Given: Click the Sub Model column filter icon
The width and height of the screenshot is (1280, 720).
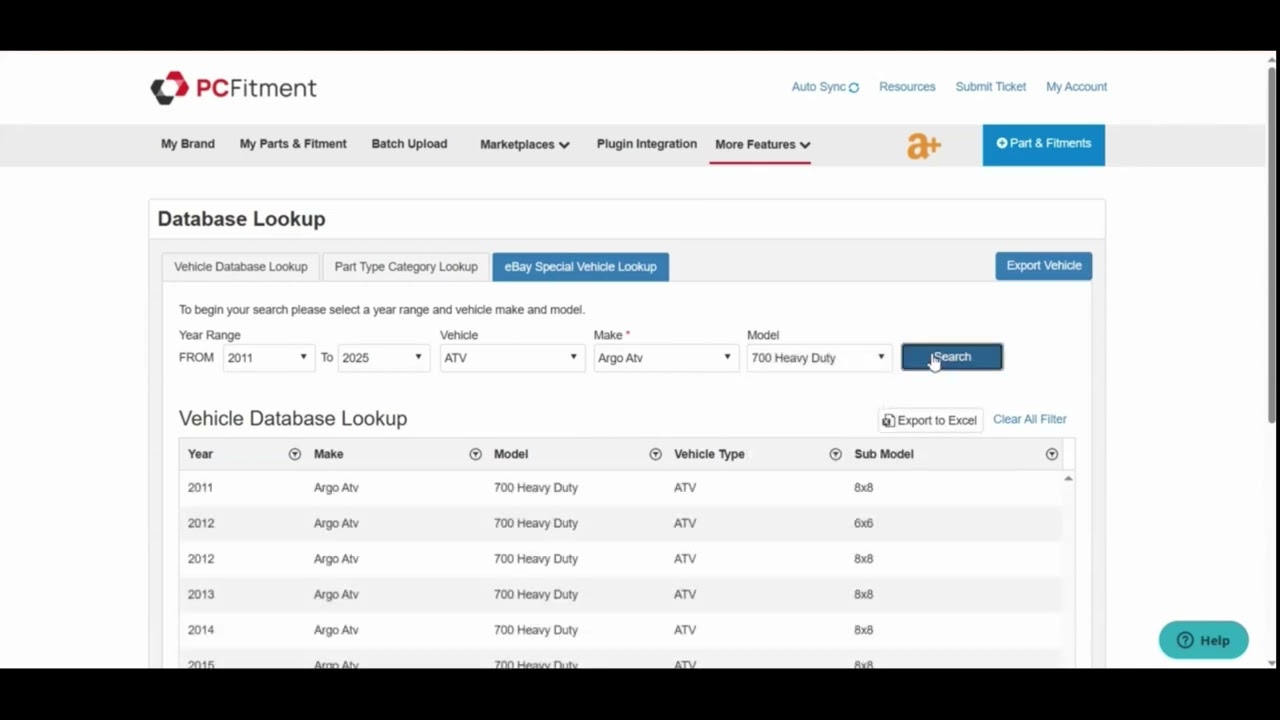Looking at the screenshot, I should tap(1051, 454).
